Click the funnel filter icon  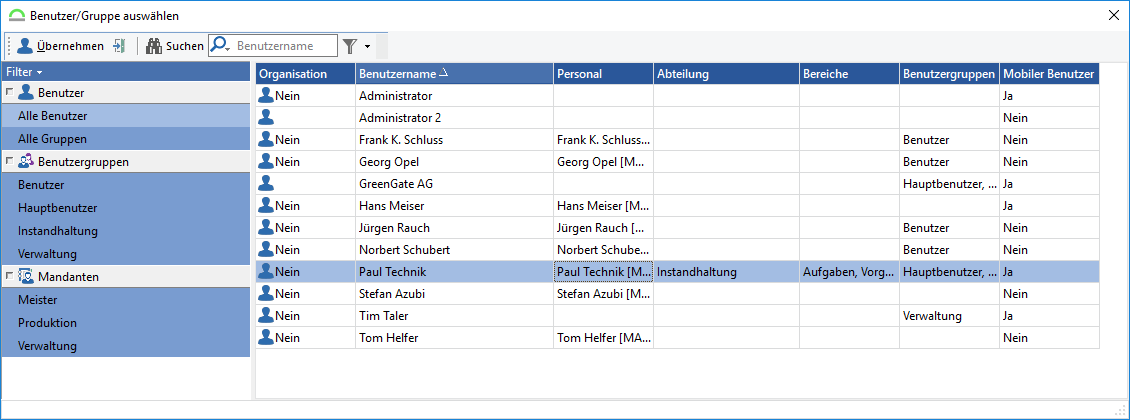coord(350,46)
